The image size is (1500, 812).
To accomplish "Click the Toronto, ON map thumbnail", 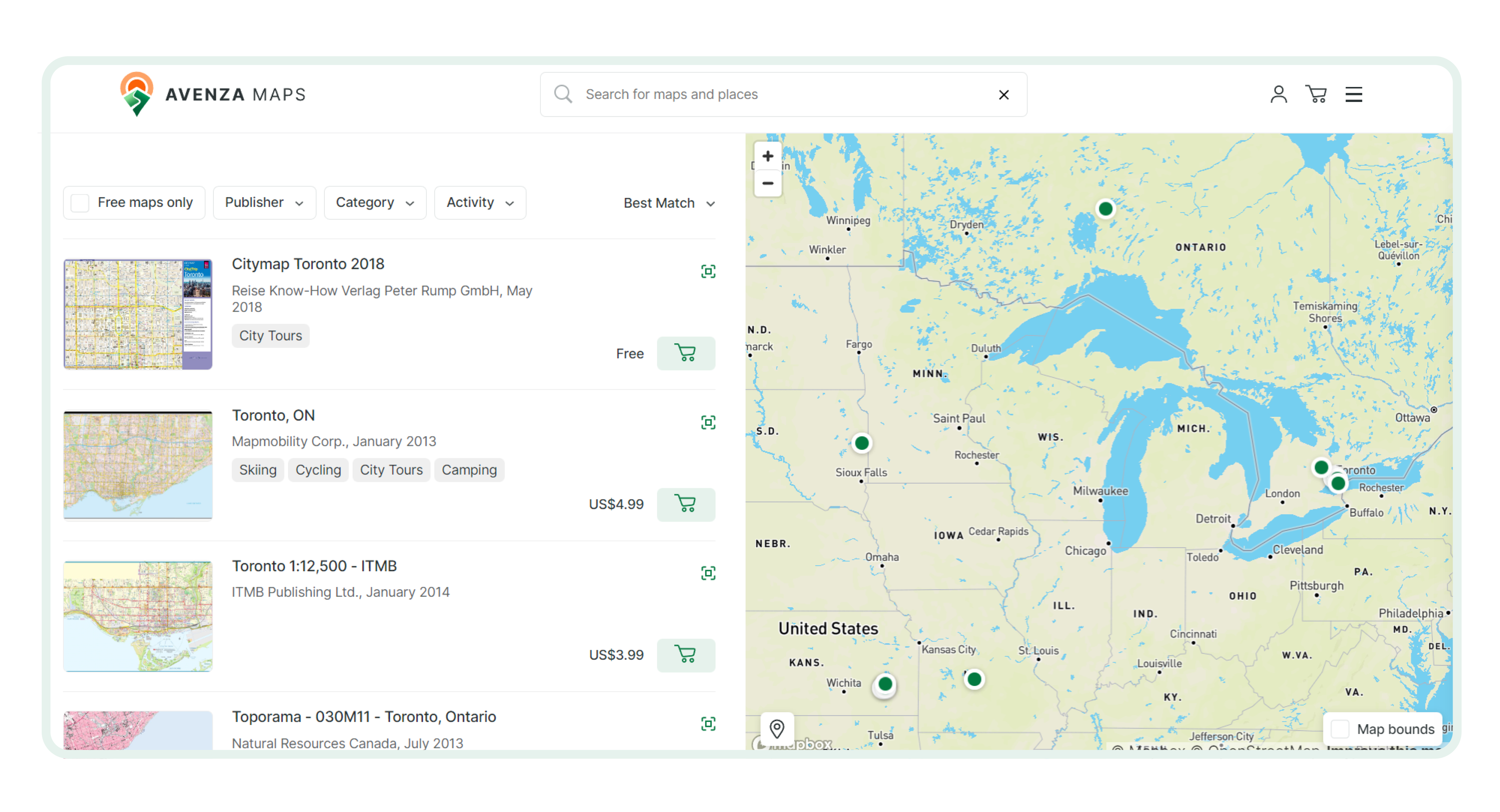I will pyautogui.click(x=138, y=465).
